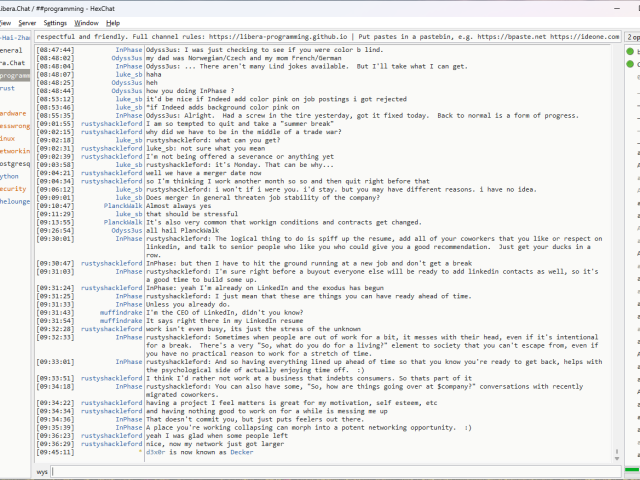The image size is (640, 480).
Task: Switch to the python channel
Action: click(x=10, y=176)
